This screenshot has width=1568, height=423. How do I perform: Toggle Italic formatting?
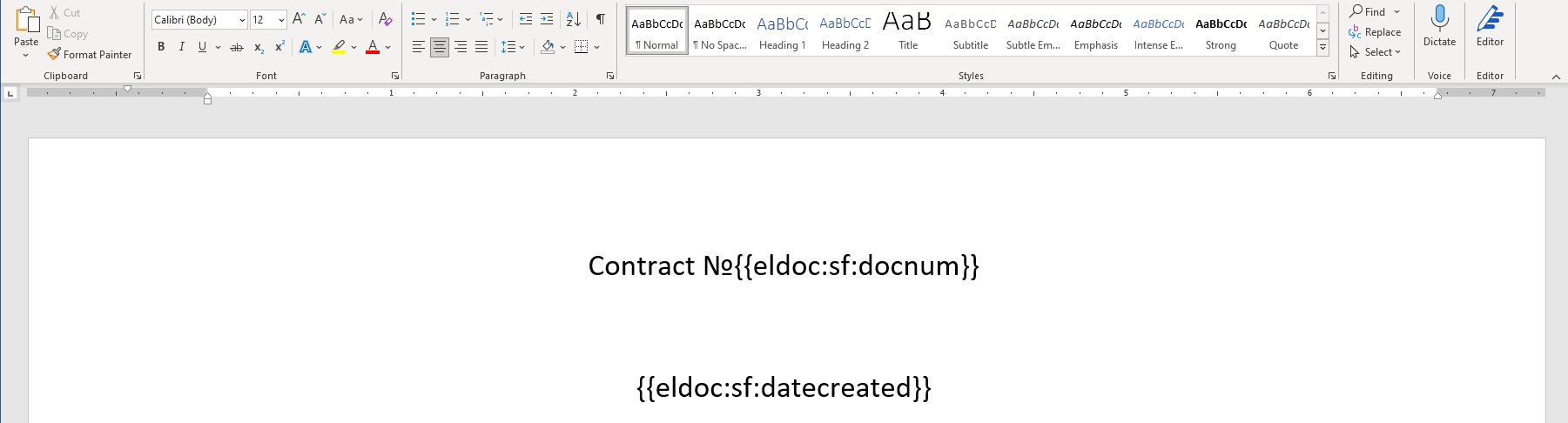181,47
